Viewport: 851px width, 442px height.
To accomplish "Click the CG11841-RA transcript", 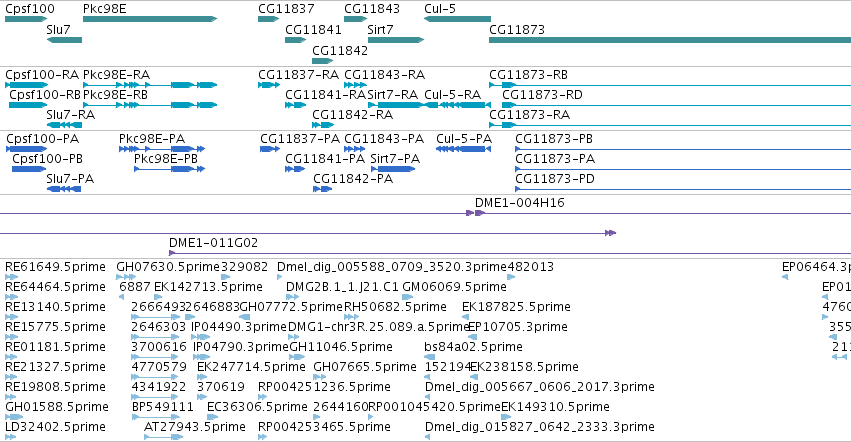I will (296, 105).
